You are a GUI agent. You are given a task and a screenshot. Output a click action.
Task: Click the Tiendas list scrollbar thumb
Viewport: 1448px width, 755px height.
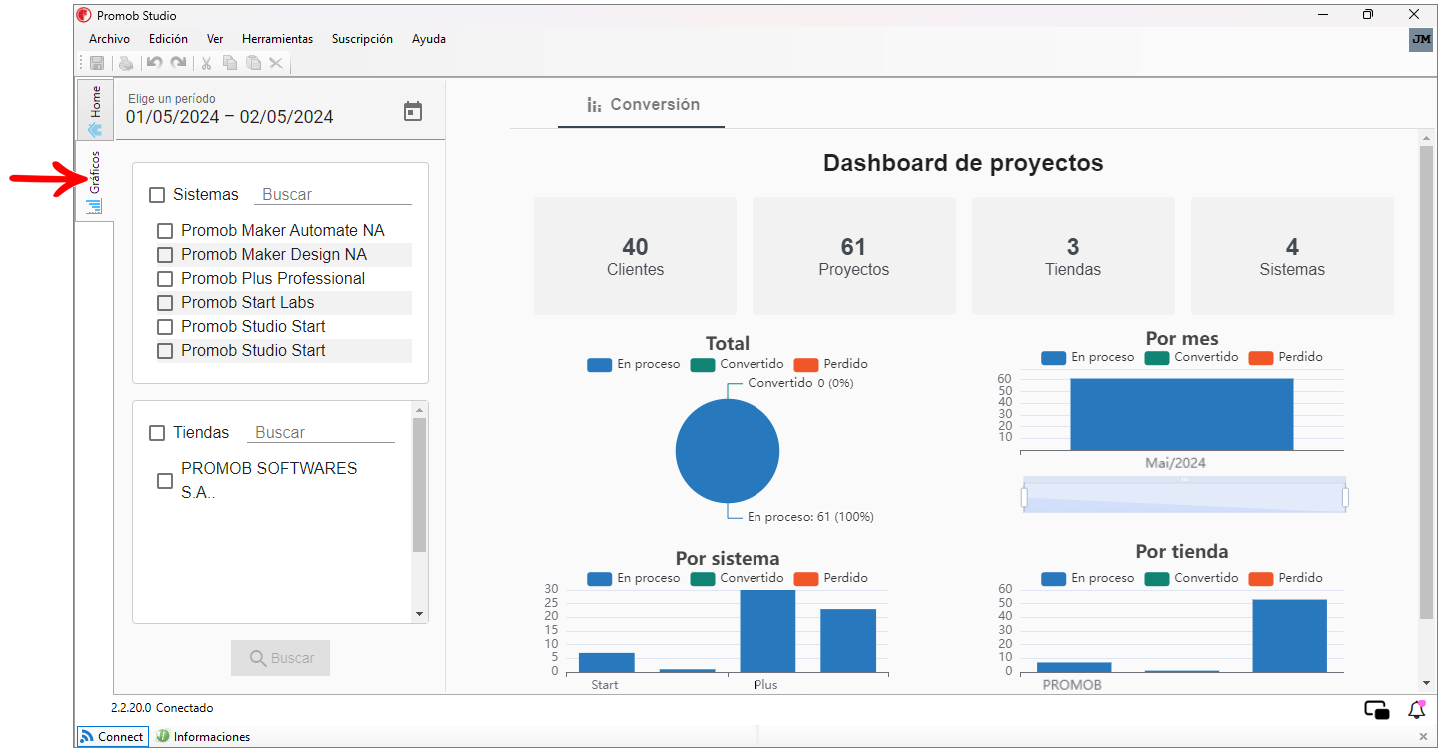(419, 485)
